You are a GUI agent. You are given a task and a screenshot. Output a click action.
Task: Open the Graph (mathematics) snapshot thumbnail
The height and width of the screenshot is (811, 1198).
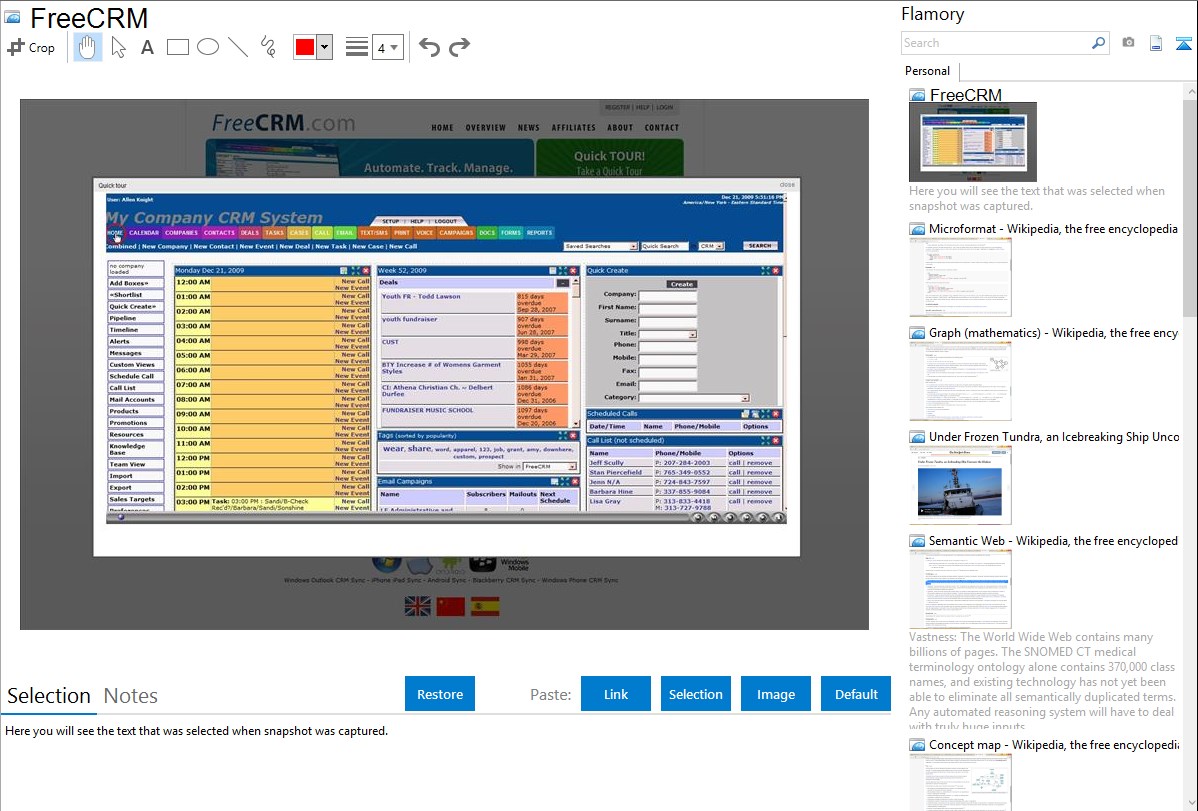(960, 381)
